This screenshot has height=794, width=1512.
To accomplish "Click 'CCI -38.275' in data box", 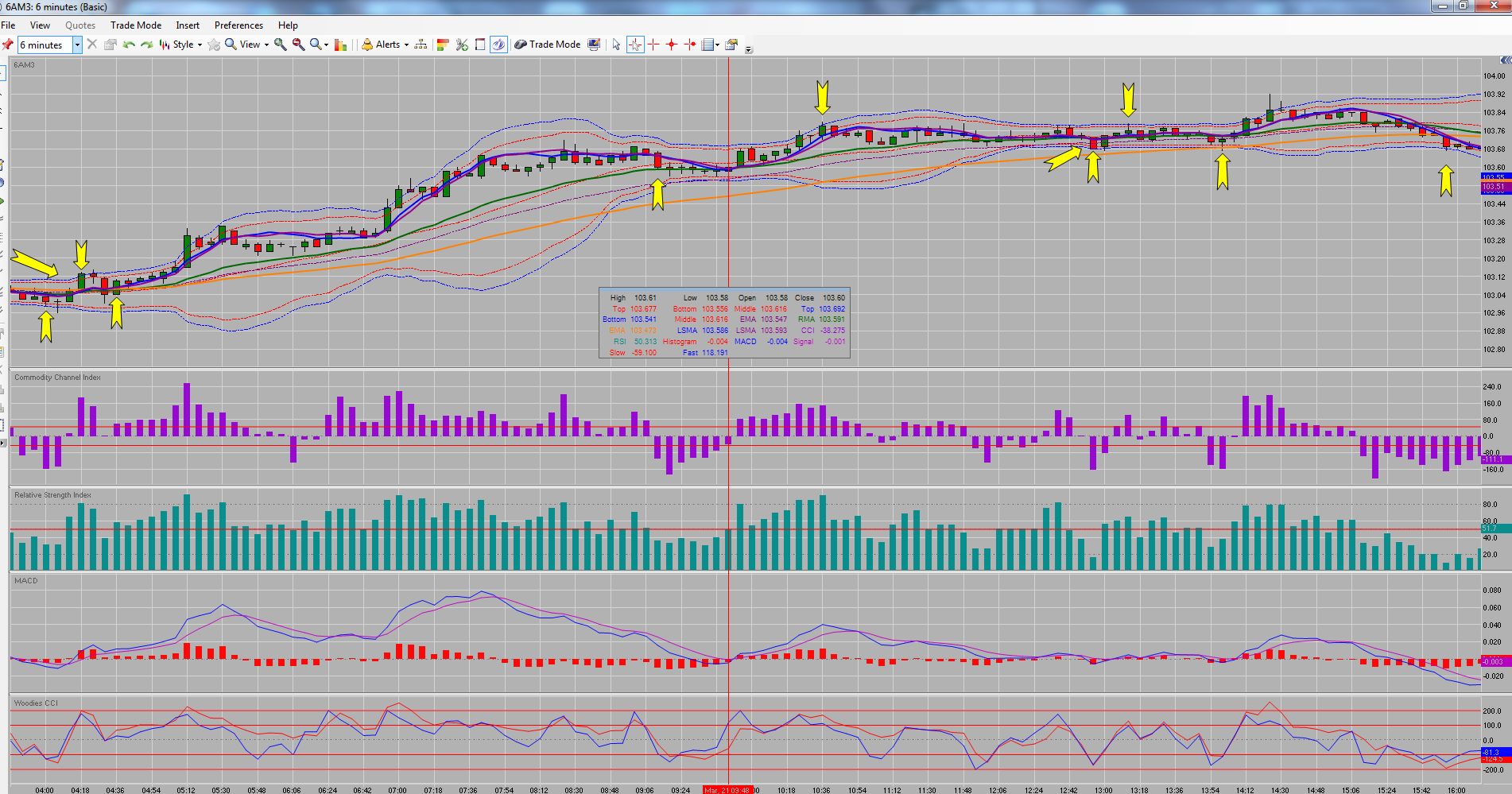I will (x=823, y=331).
